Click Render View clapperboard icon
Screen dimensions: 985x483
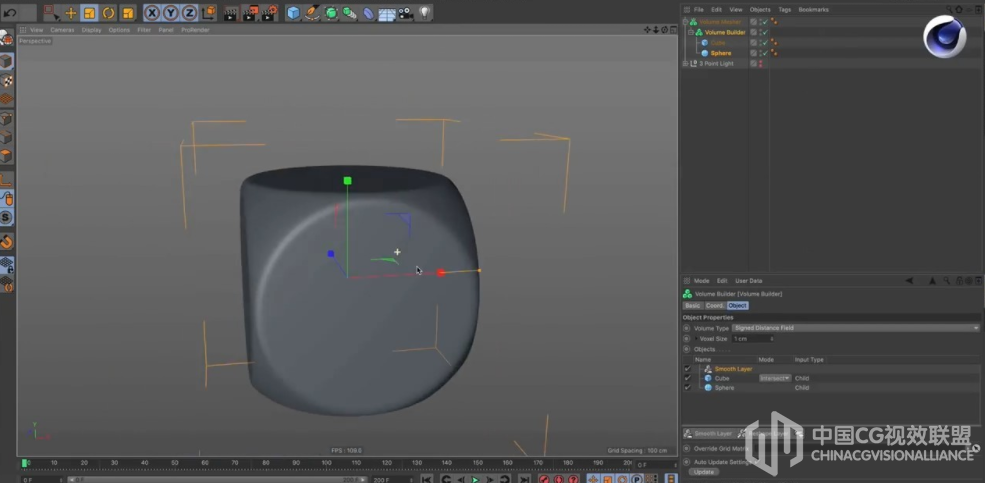click(x=231, y=13)
